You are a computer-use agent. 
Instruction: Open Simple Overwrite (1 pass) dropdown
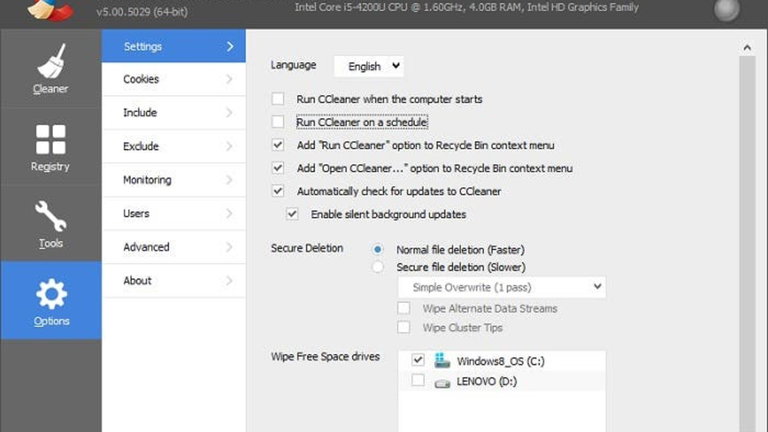pyautogui.click(x=502, y=288)
